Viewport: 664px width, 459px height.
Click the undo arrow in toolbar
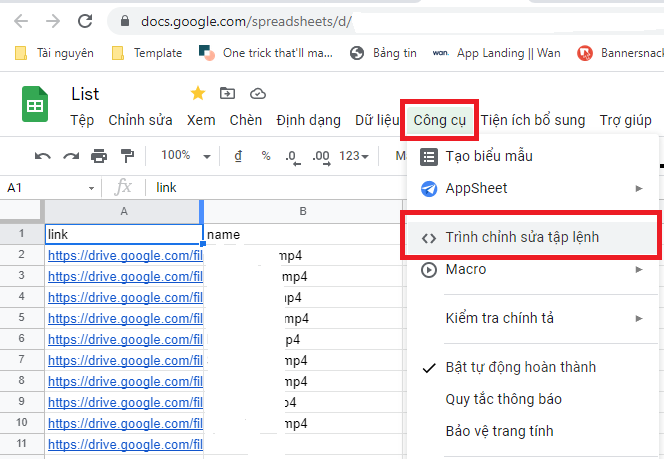43,156
